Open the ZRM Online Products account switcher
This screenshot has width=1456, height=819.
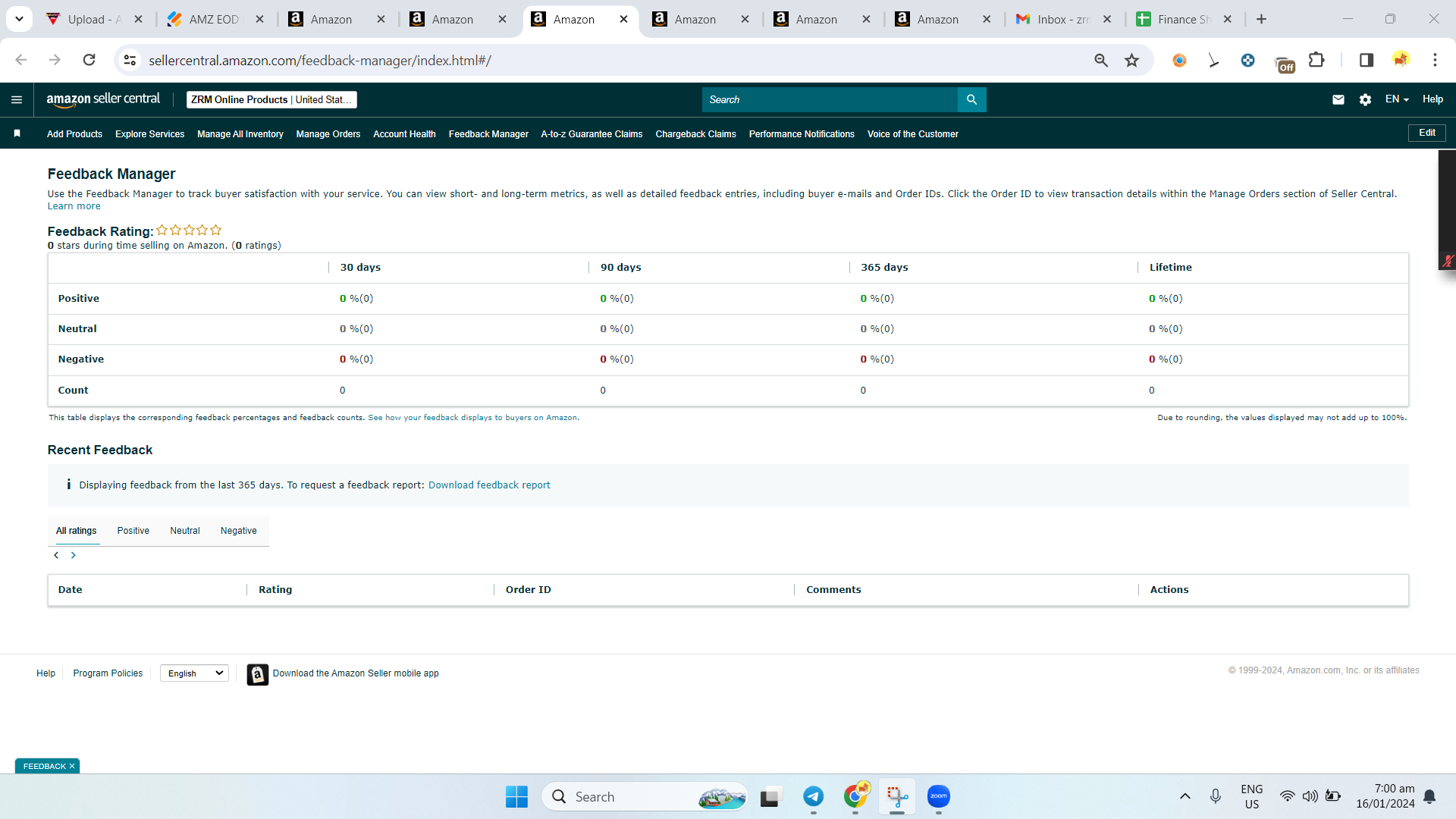coord(271,99)
